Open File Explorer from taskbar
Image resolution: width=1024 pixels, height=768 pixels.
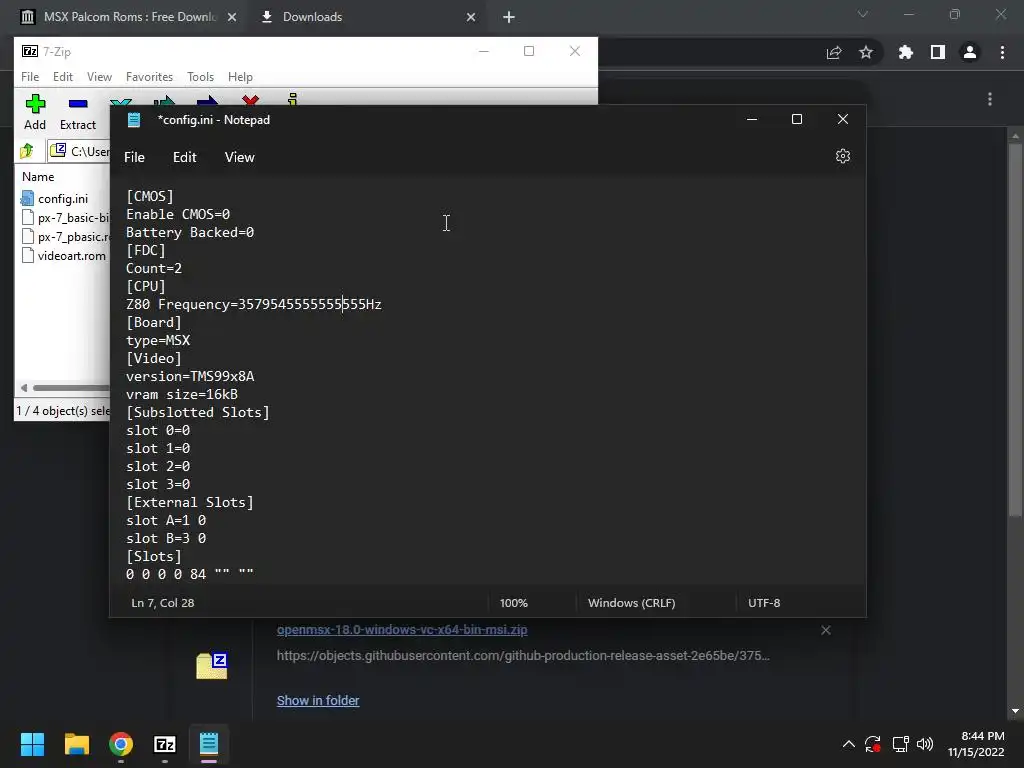[x=76, y=744]
